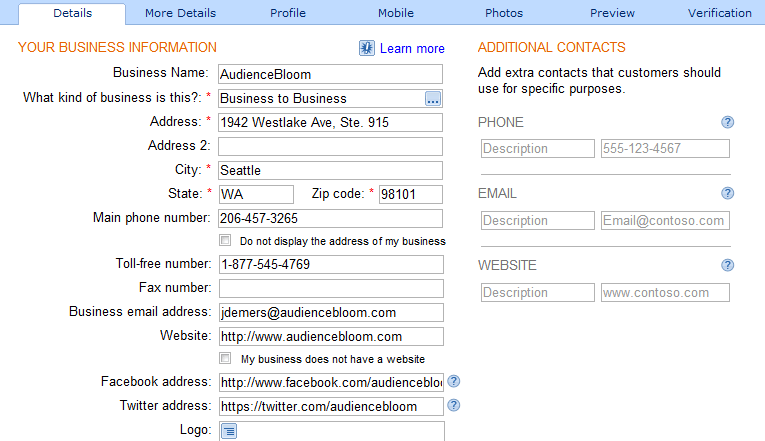Check 'My business does not have a website'
The height and width of the screenshot is (441, 765).
pos(225,358)
